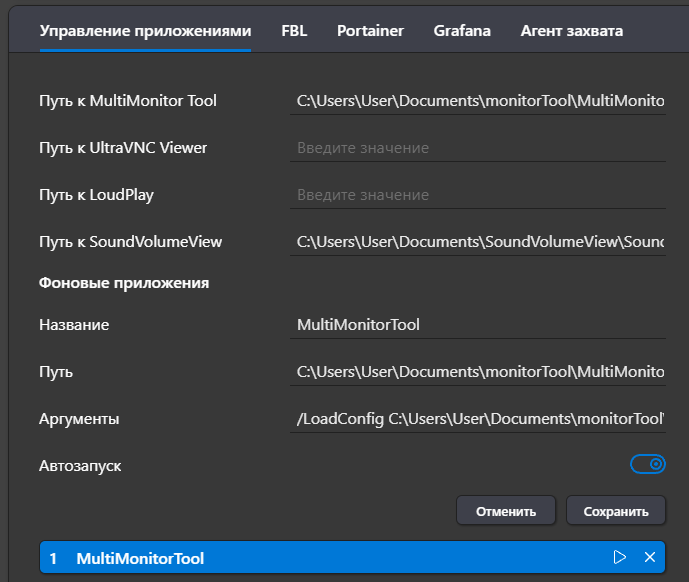Click row number 1 in the app list
Viewport: 689px width, 582px height.
[53, 559]
